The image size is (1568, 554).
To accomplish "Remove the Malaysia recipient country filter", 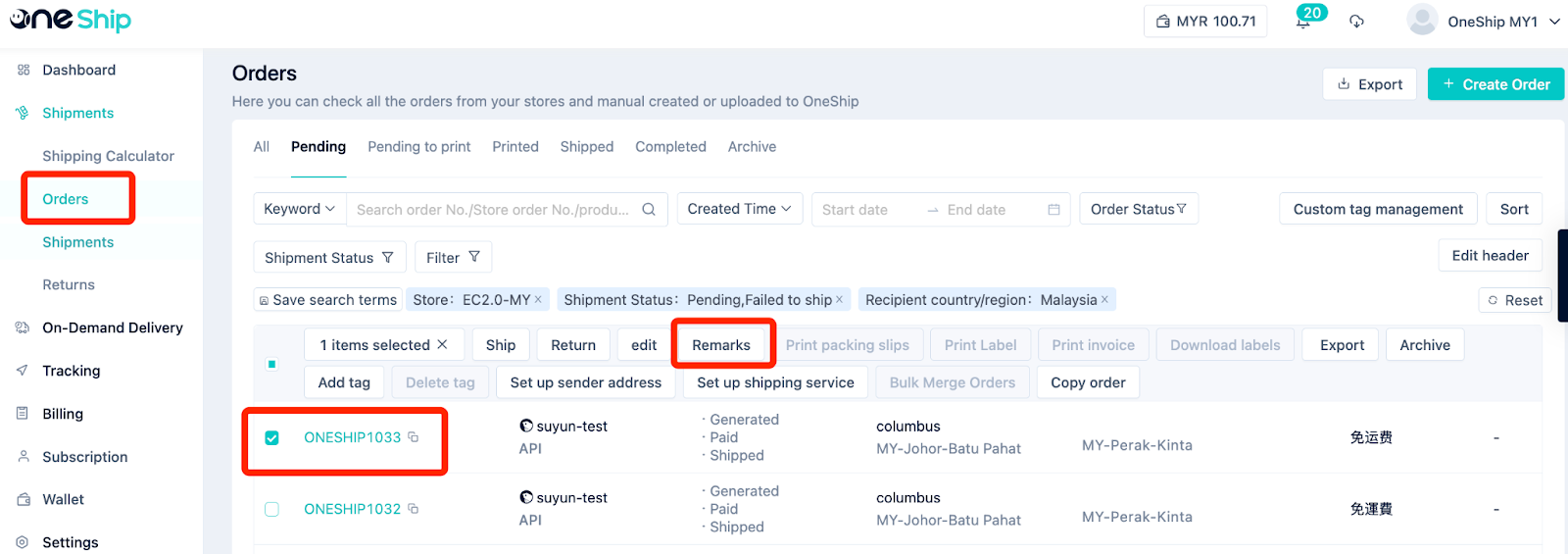I will pyautogui.click(x=1104, y=300).
